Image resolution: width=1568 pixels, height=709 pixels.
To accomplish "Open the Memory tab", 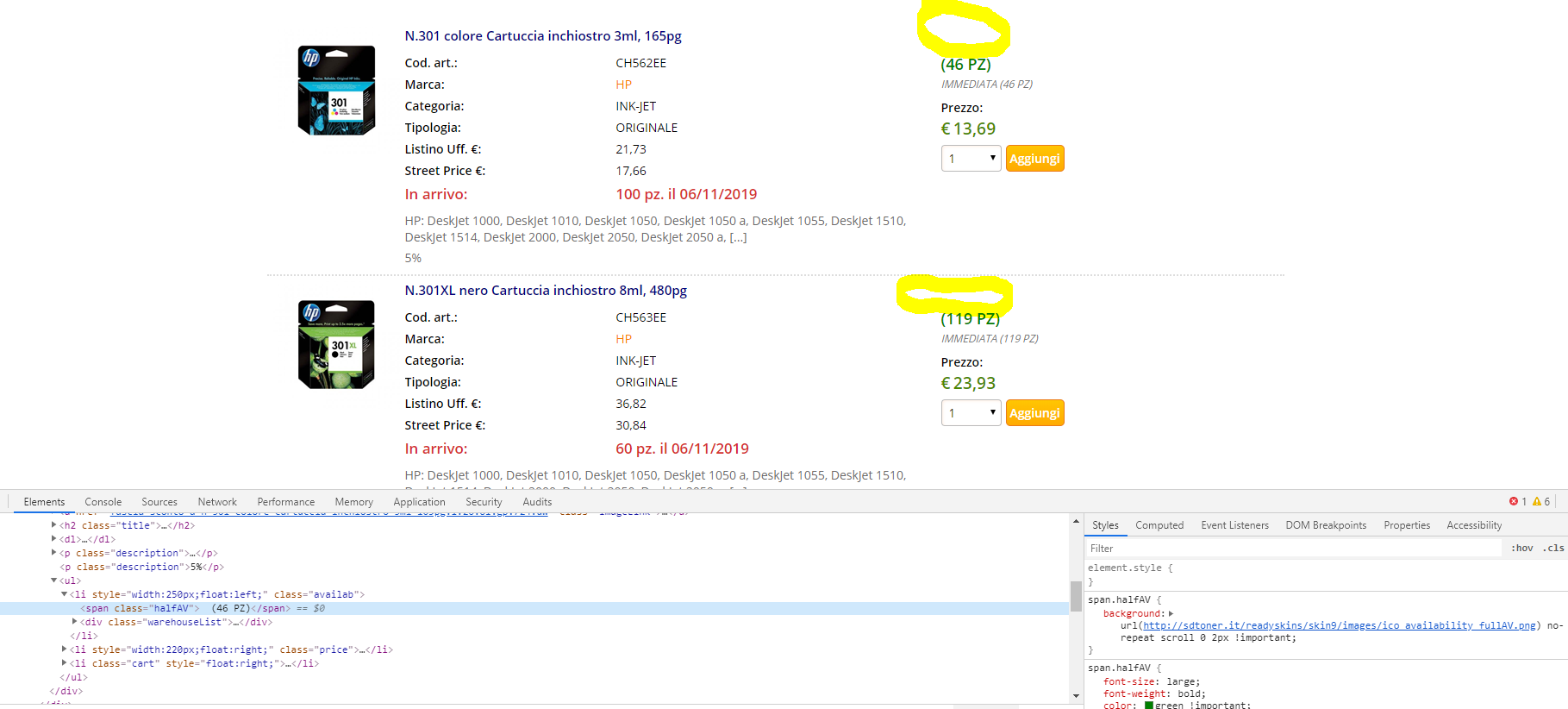I will pyautogui.click(x=353, y=502).
